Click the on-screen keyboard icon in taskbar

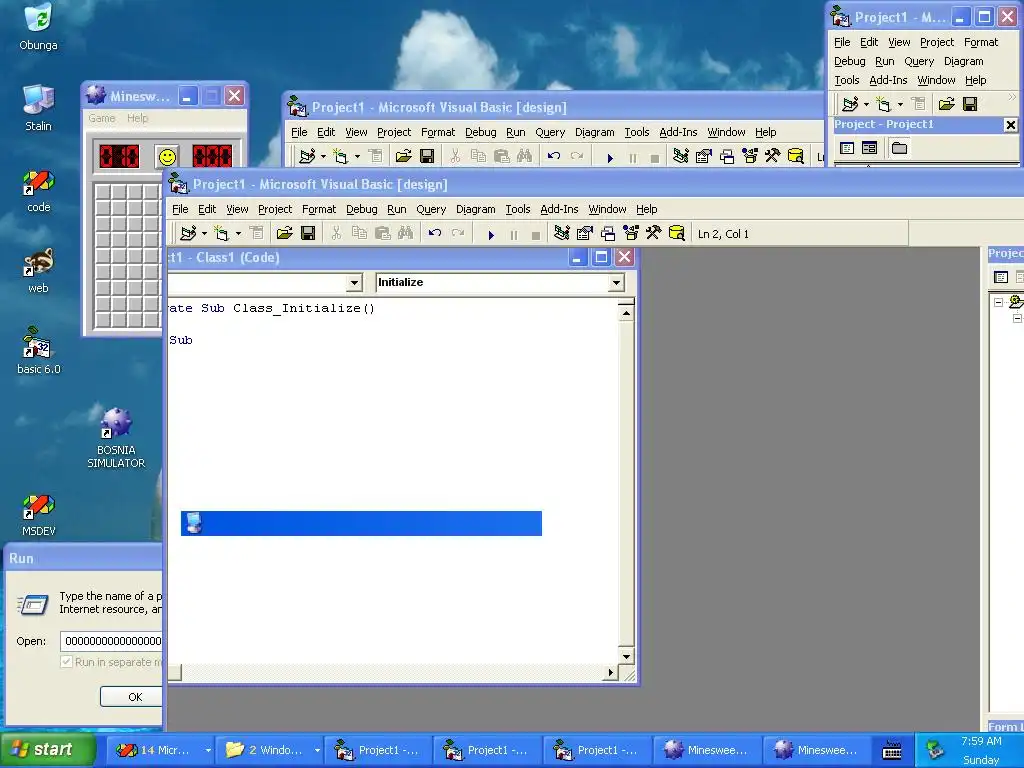pos(891,750)
